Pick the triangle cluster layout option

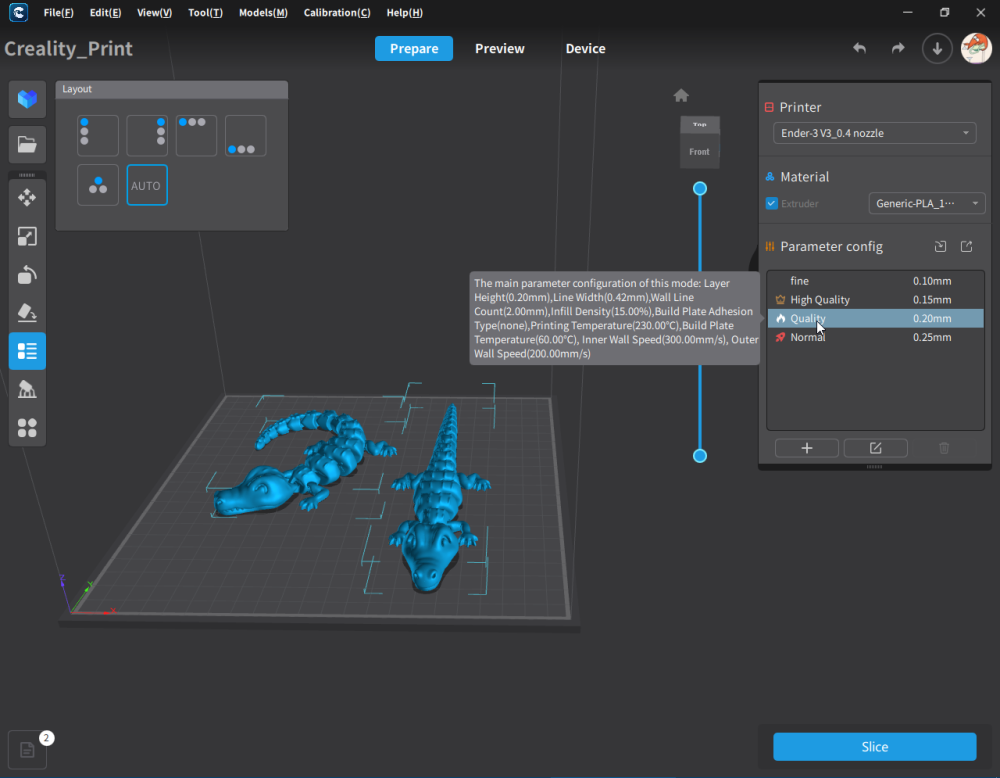(98, 186)
